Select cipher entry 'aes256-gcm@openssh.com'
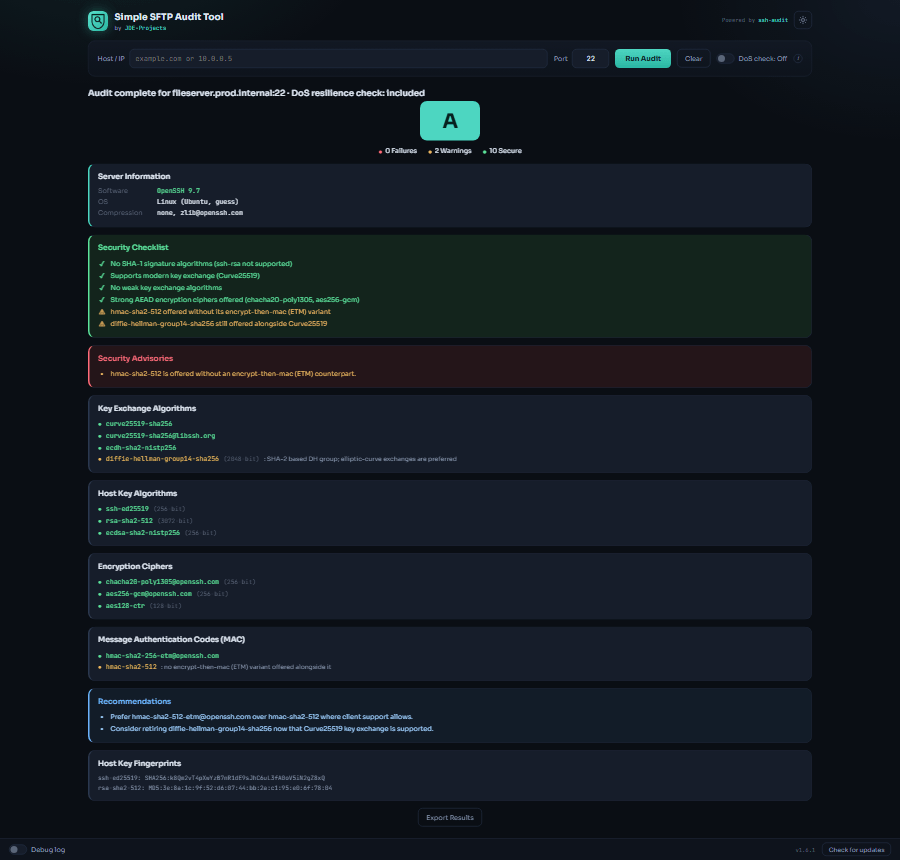This screenshot has width=900, height=860. 148,594
